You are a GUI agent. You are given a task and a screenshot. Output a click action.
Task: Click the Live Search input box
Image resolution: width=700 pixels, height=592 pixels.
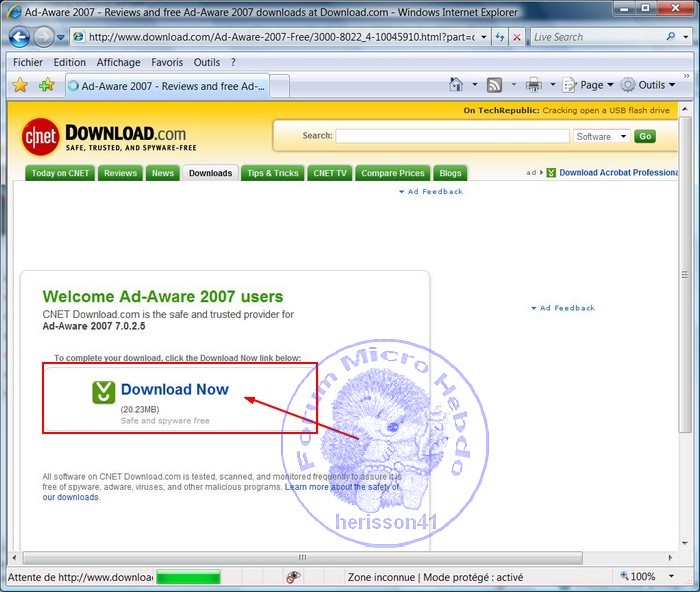[596, 37]
